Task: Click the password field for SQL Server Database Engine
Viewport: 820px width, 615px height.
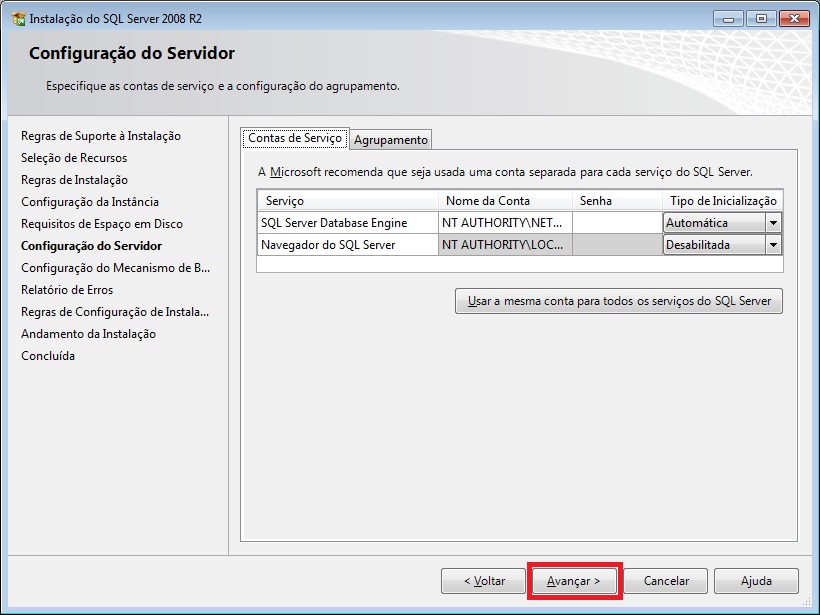Action: click(x=617, y=223)
